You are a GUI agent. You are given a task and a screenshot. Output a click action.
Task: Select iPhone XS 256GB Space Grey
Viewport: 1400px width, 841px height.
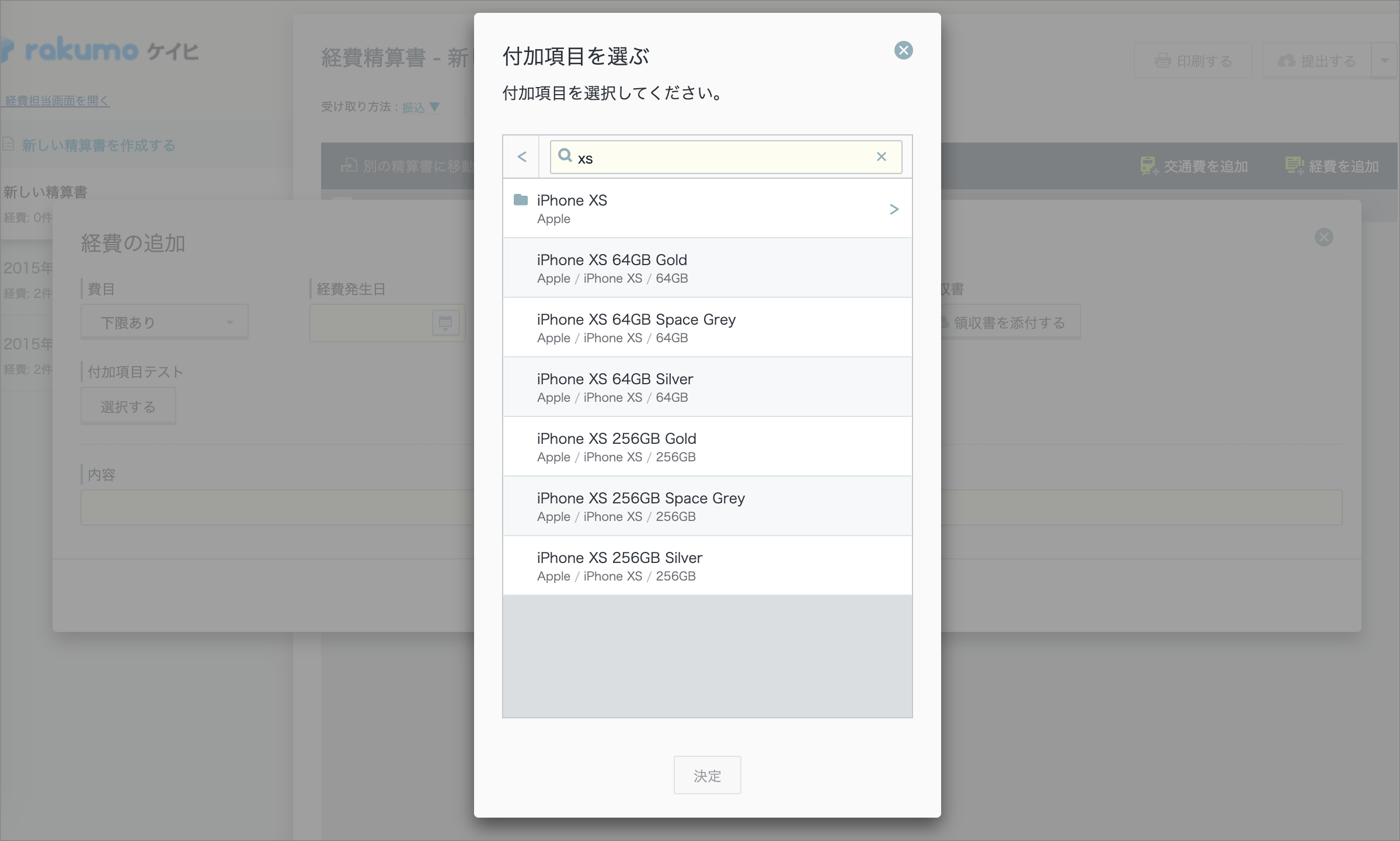click(707, 506)
